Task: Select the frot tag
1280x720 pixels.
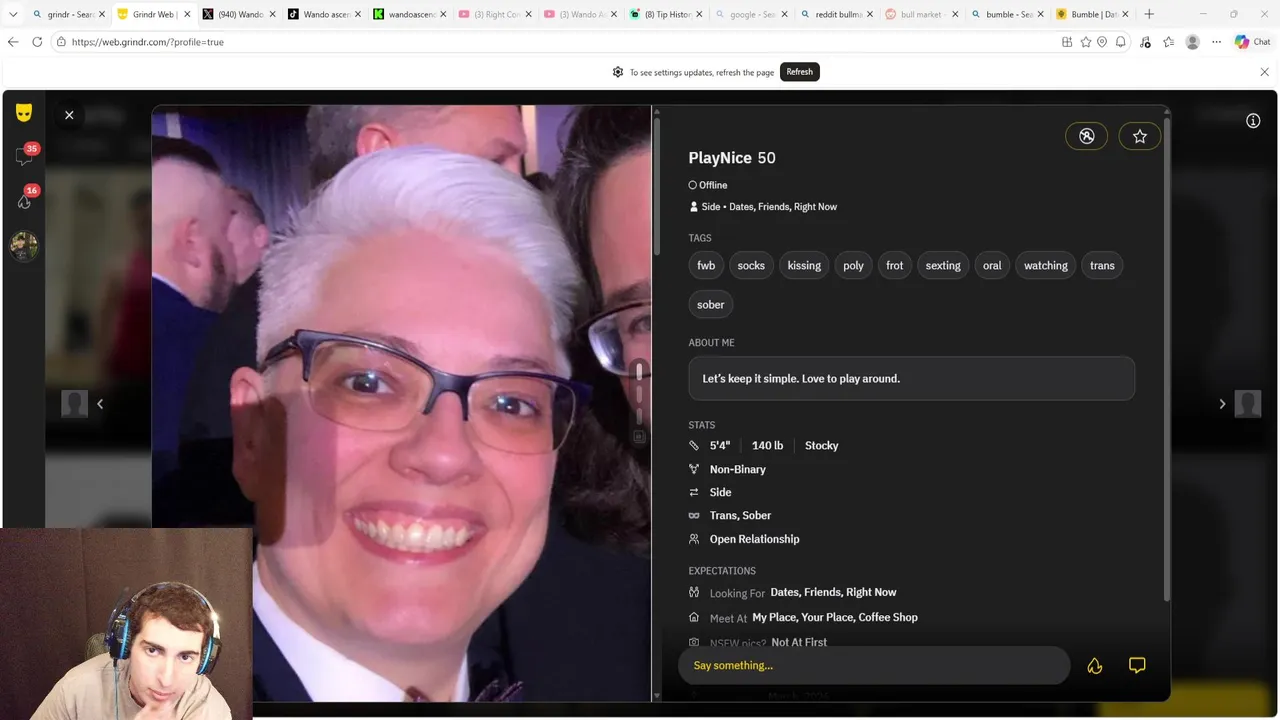Action: (x=894, y=265)
